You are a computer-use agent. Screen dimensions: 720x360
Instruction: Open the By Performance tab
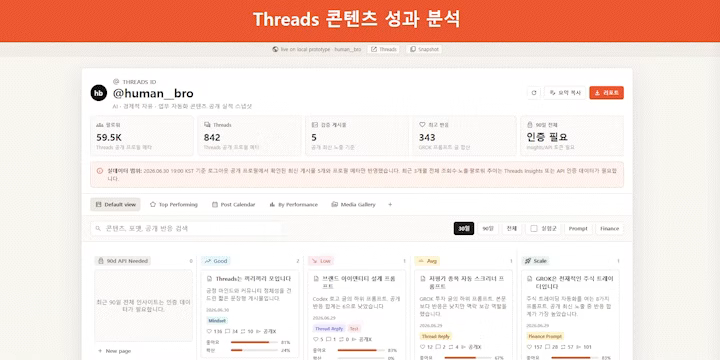(293, 204)
